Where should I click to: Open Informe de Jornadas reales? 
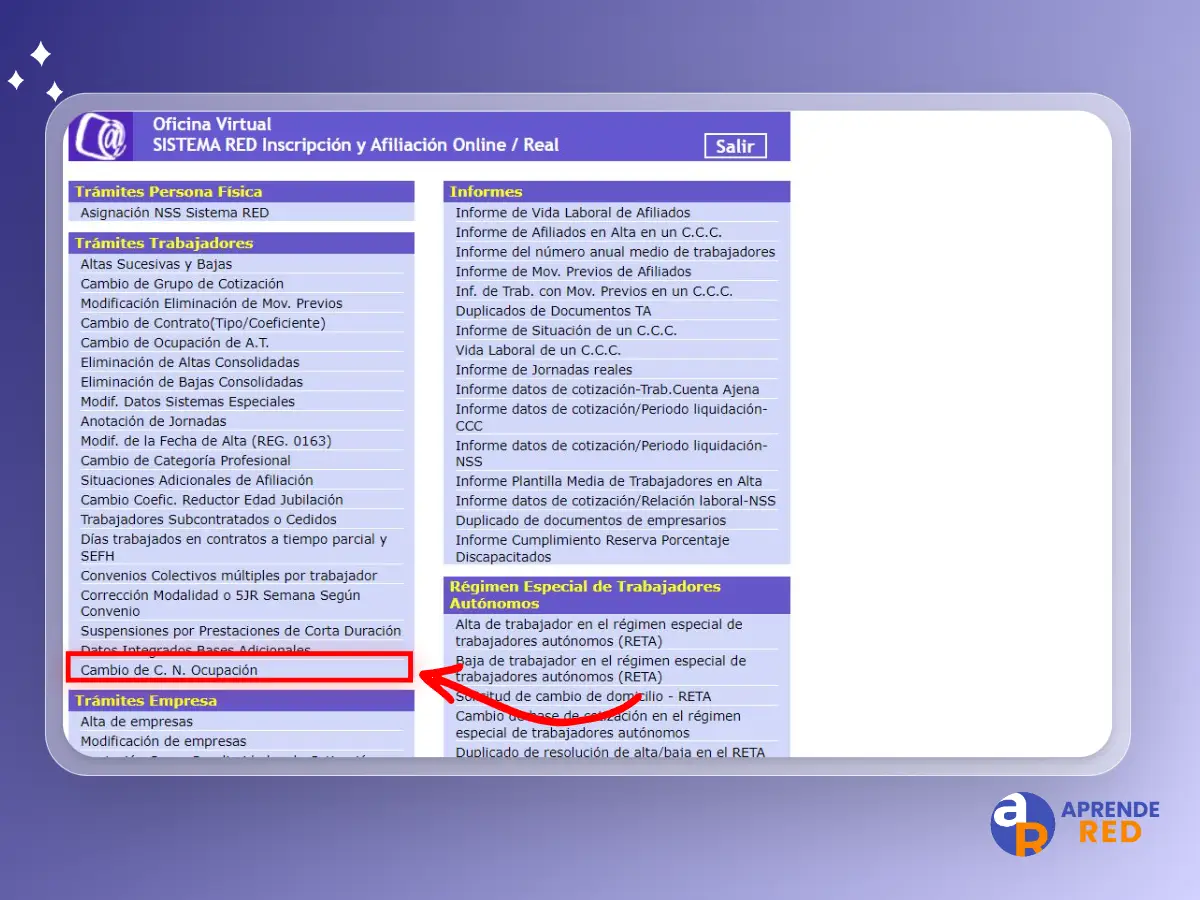click(x=544, y=370)
